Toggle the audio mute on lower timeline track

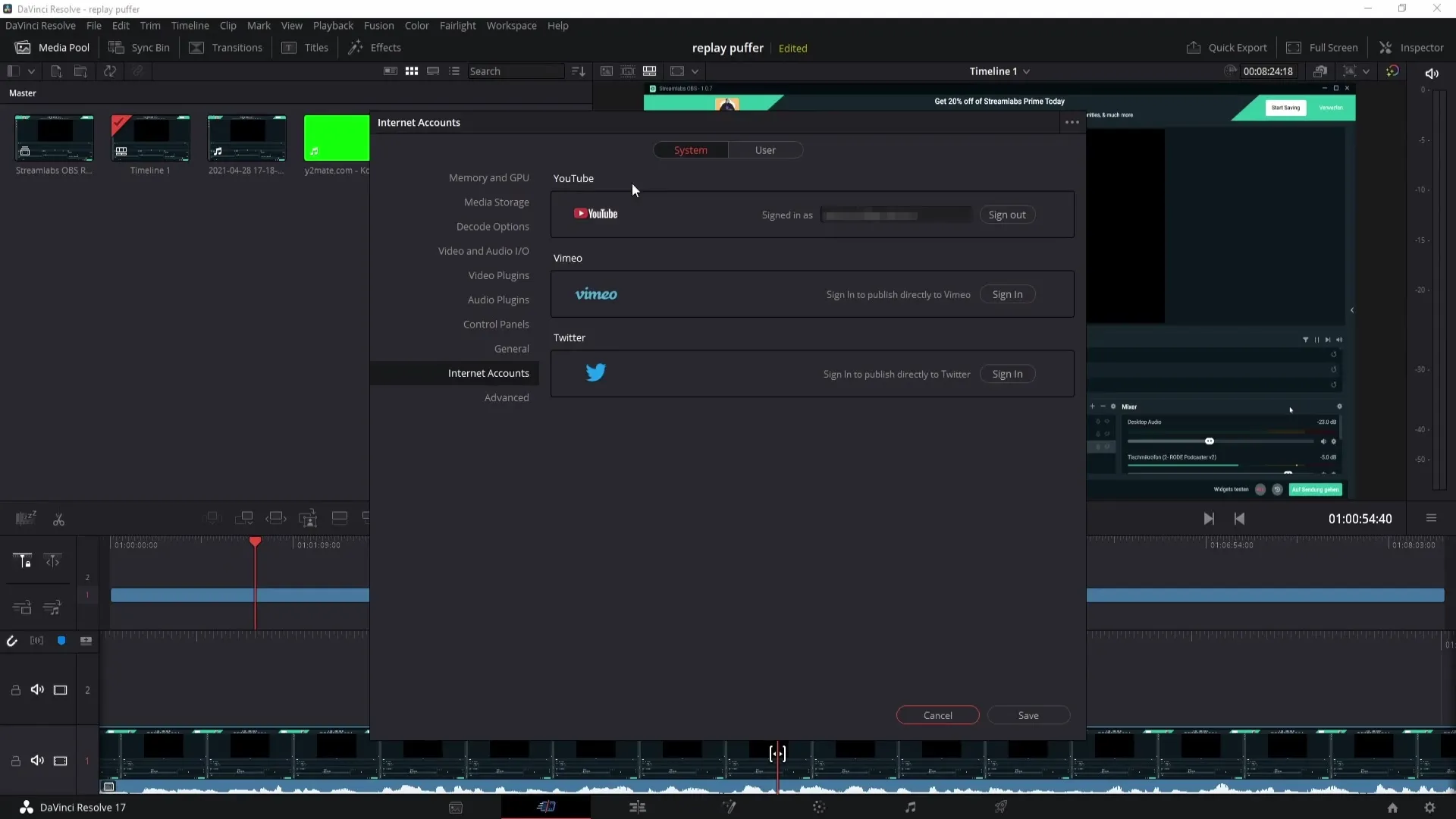37,761
